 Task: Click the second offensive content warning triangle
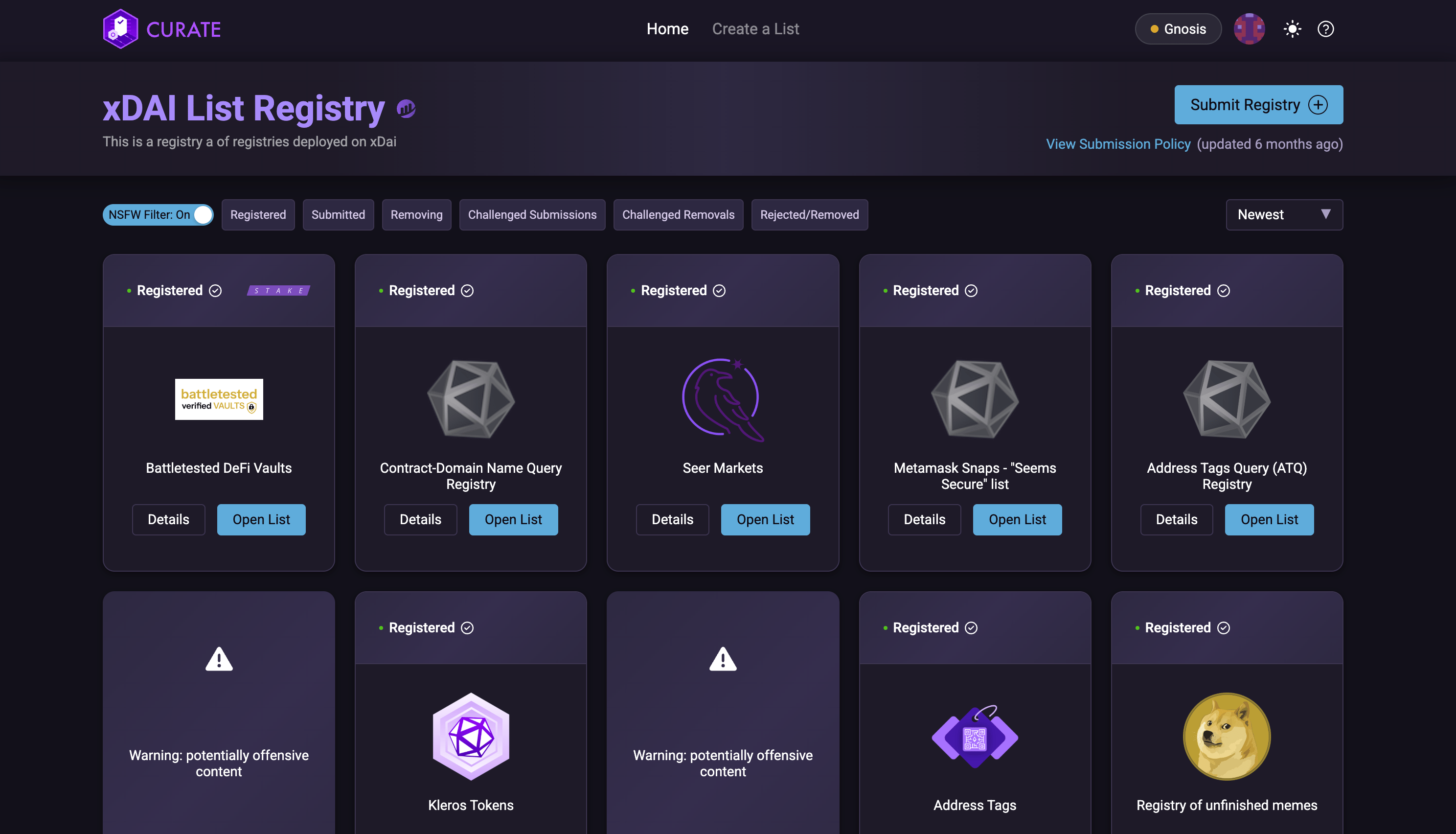point(723,659)
